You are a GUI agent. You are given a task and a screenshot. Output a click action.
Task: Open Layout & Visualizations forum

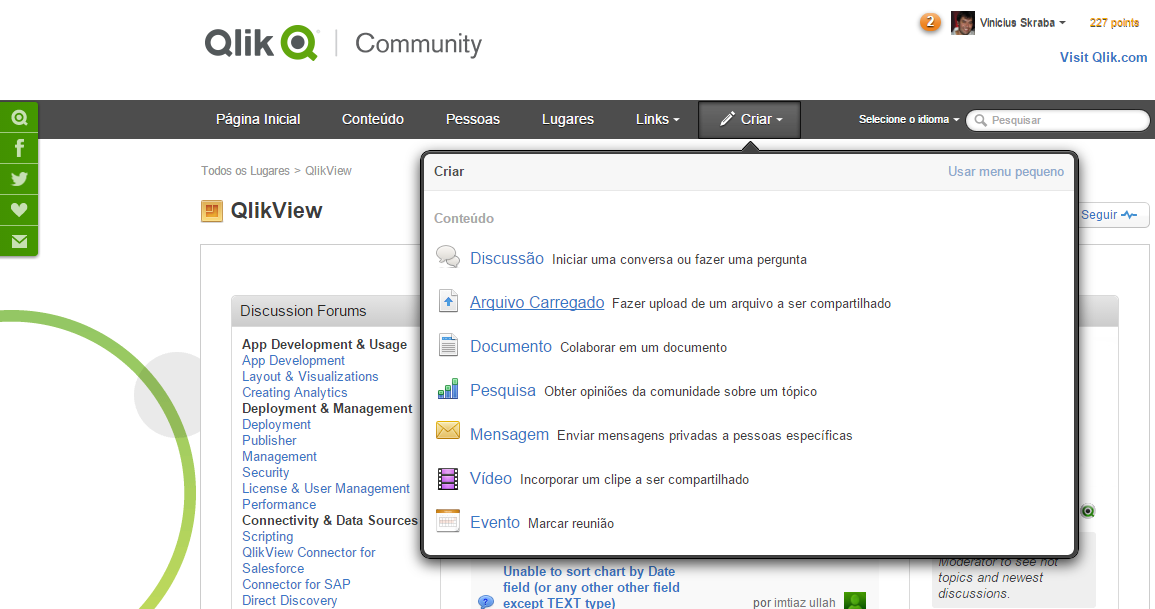click(x=310, y=376)
